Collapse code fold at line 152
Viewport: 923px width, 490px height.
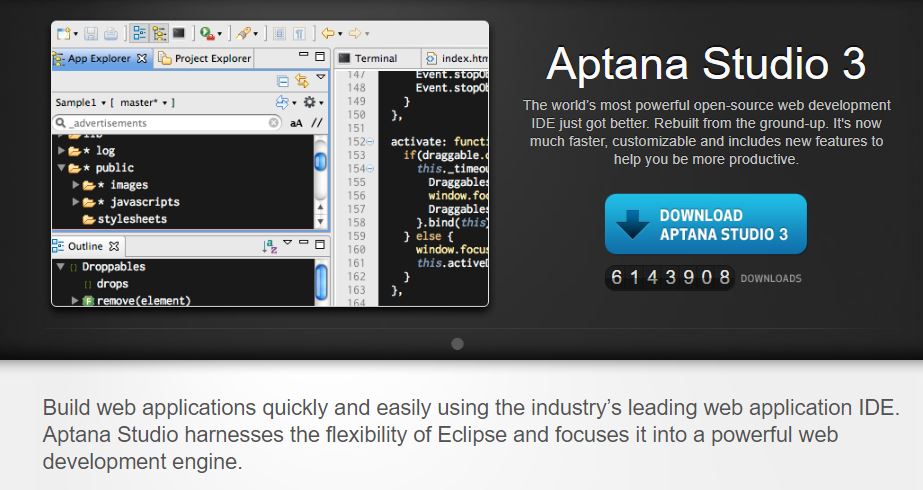[370, 142]
